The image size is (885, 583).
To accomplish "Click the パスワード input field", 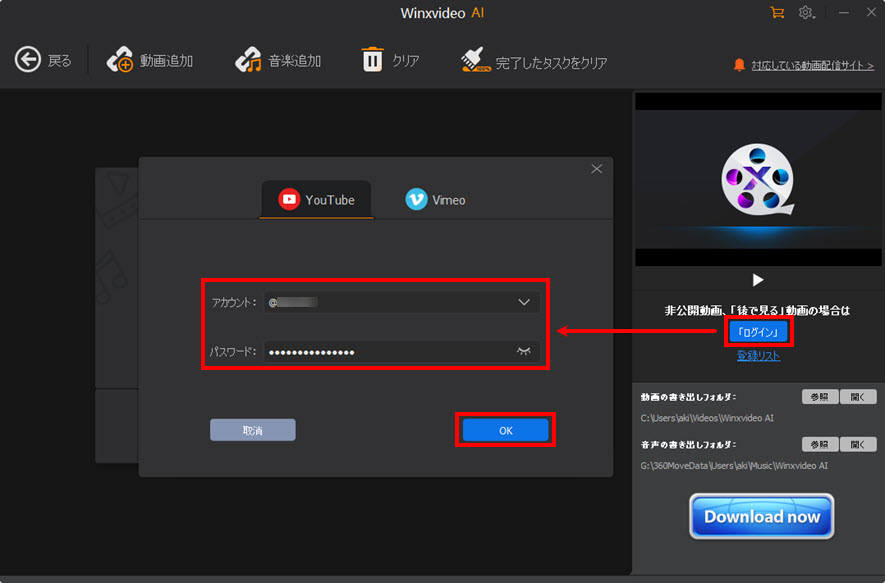I will [401, 352].
